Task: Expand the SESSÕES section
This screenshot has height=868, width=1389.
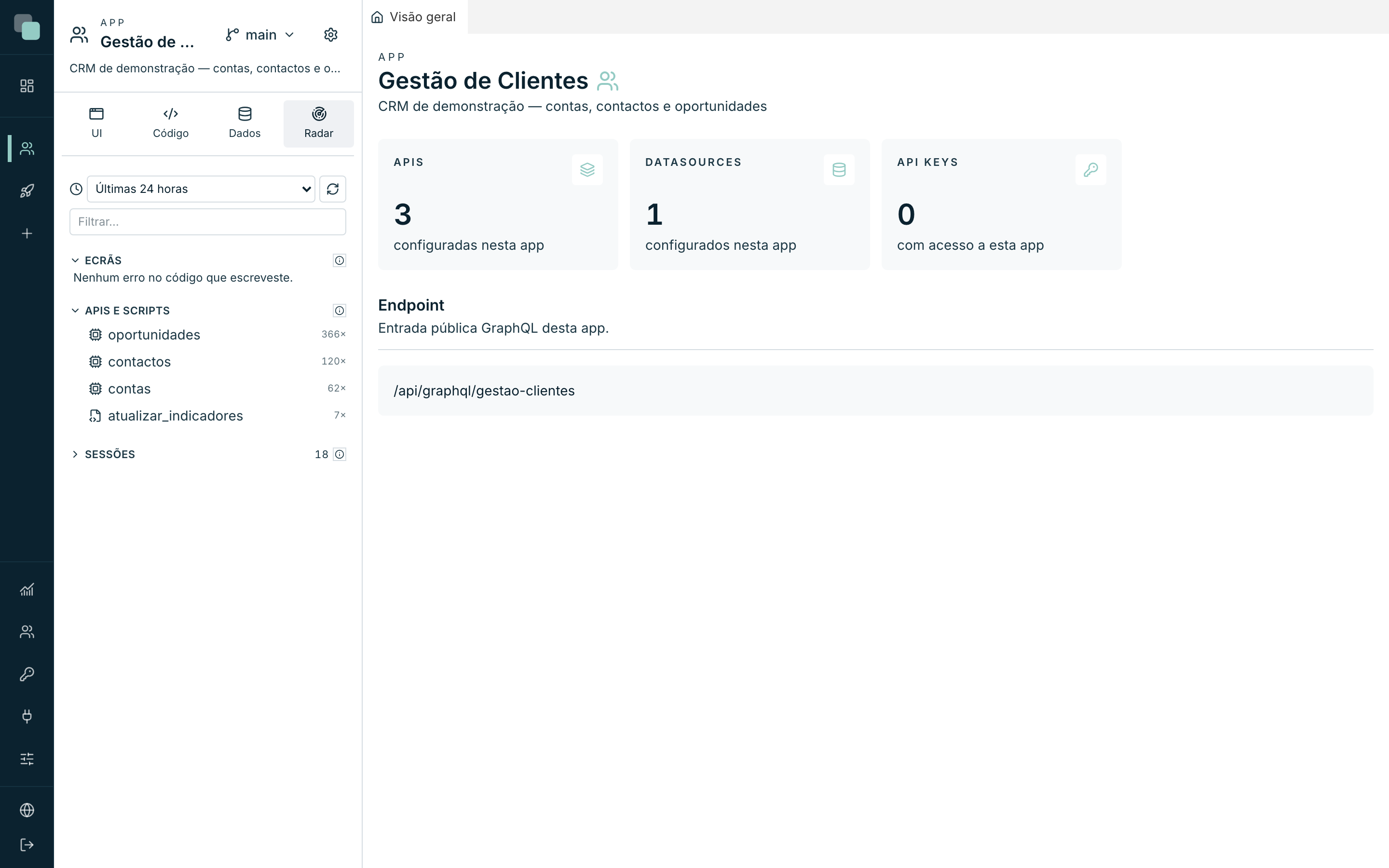Action: pos(75,455)
